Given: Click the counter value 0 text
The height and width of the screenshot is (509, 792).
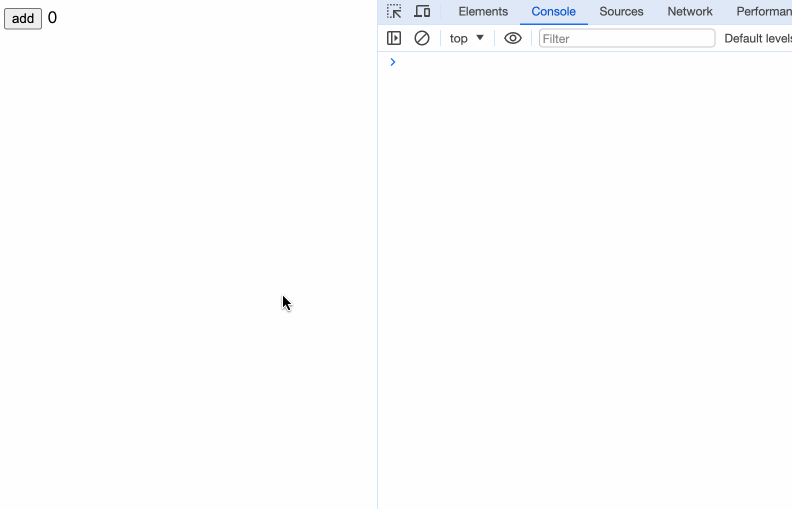Looking at the screenshot, I should tap(52, 18).
